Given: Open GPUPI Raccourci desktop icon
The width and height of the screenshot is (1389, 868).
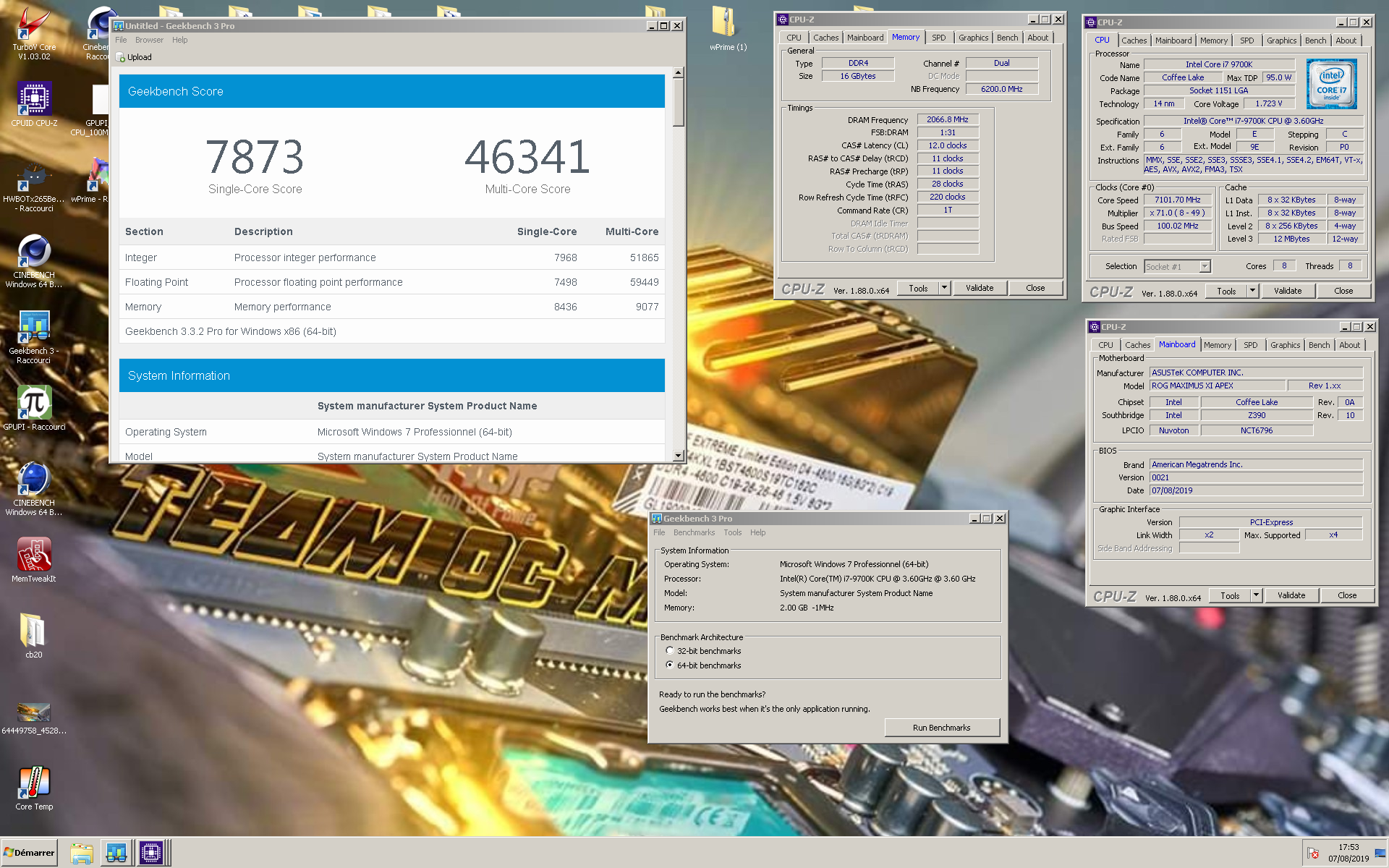Looking at the screenshot, I should pyautogui.click(x=33, y=408).
